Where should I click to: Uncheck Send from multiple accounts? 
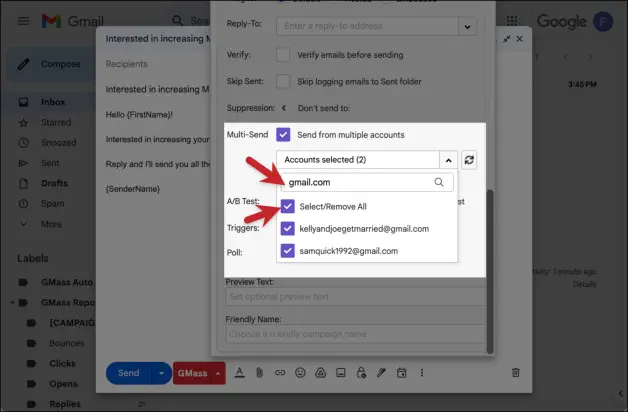point(284,134)
